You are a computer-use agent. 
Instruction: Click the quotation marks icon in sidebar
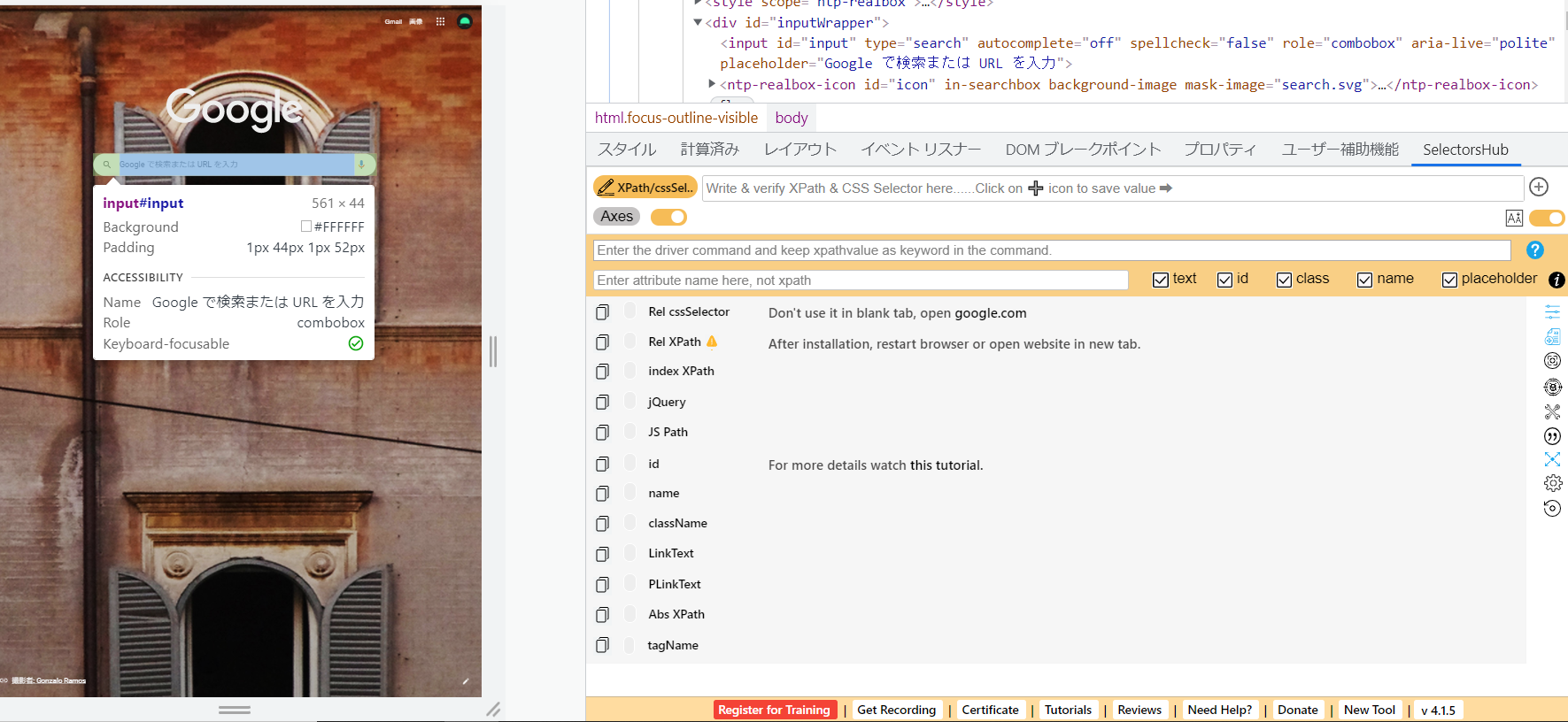point(1552,436)
